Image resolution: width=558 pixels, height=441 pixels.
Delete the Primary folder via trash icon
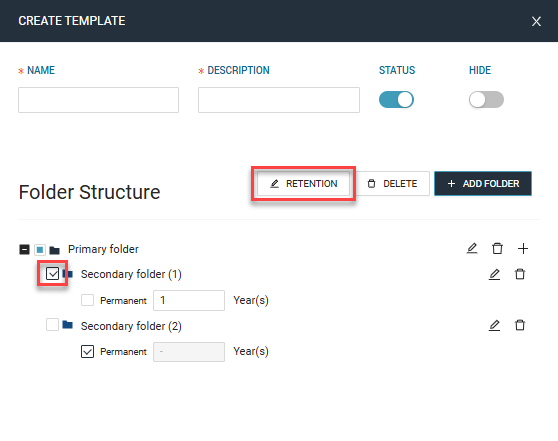coord(497,248)
